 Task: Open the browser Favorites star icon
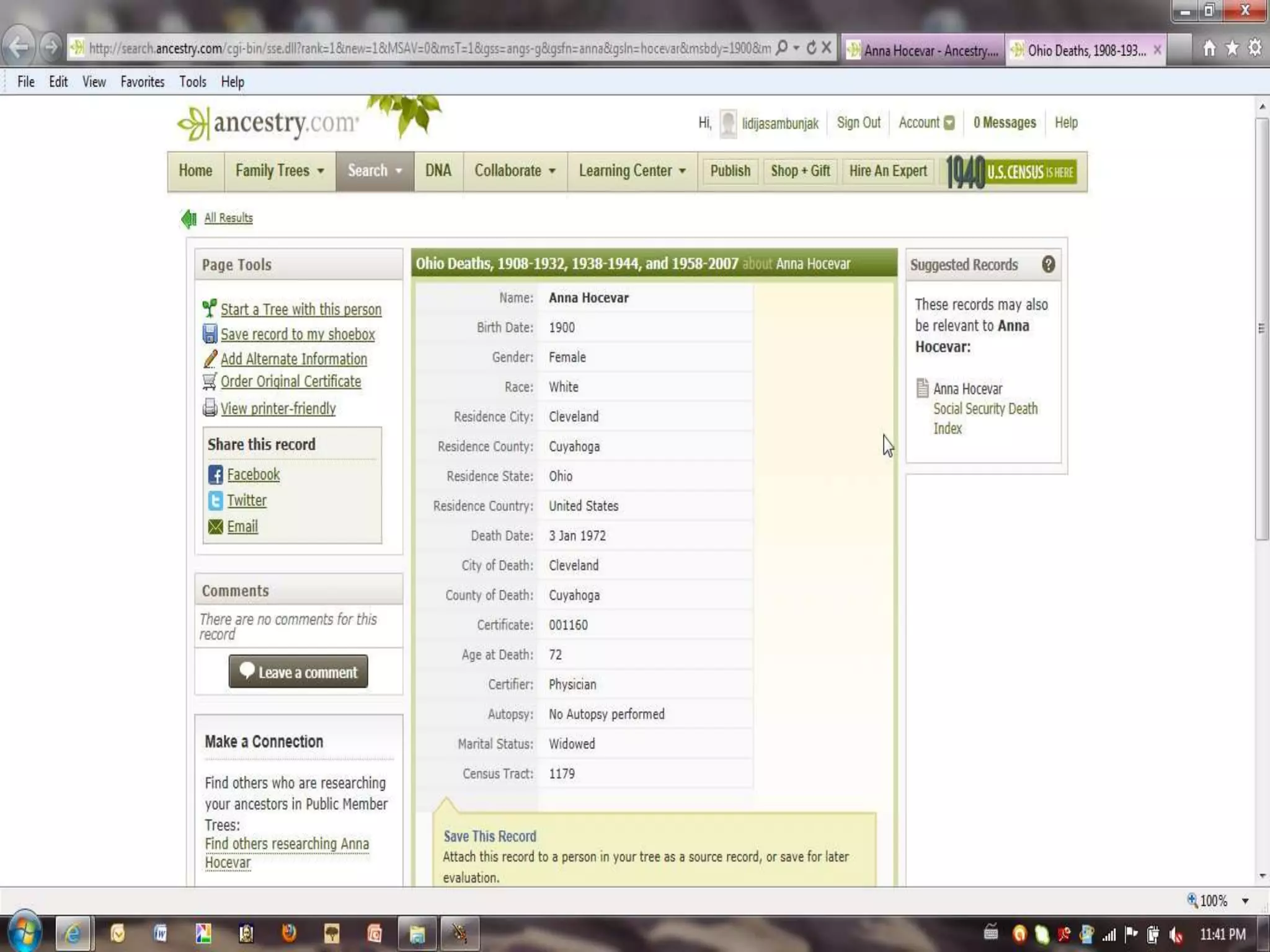1232,48
